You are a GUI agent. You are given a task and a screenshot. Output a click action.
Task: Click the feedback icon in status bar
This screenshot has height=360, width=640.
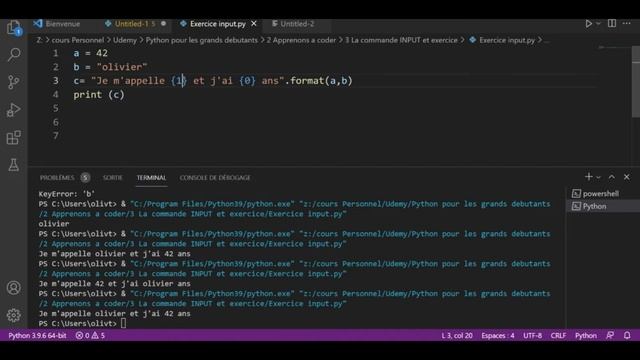[x=610, y=335]
